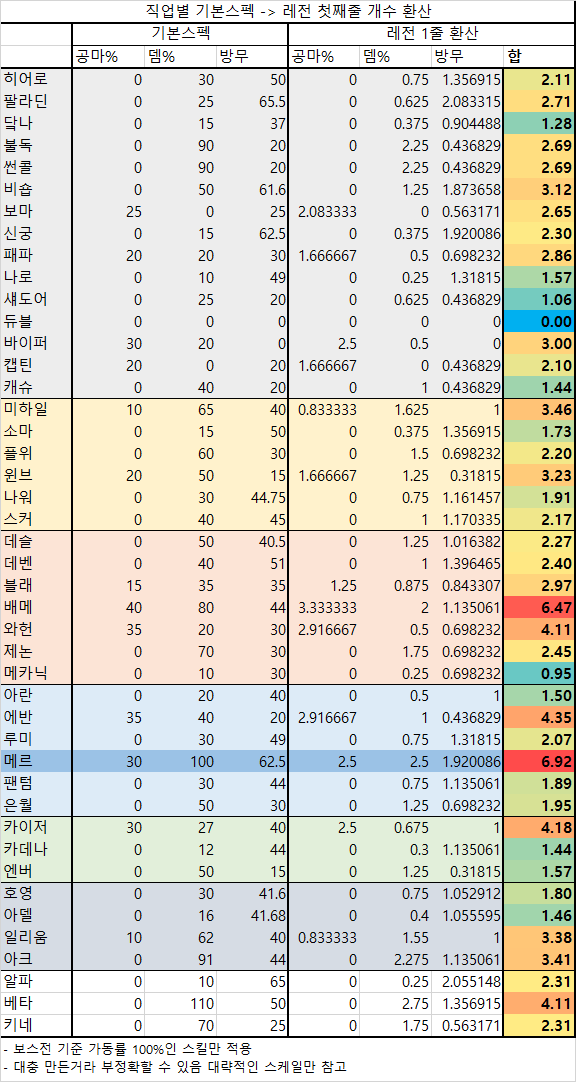Click the 카이저 row label
This screenshot has height=1082, width=577.
(37, 827)
